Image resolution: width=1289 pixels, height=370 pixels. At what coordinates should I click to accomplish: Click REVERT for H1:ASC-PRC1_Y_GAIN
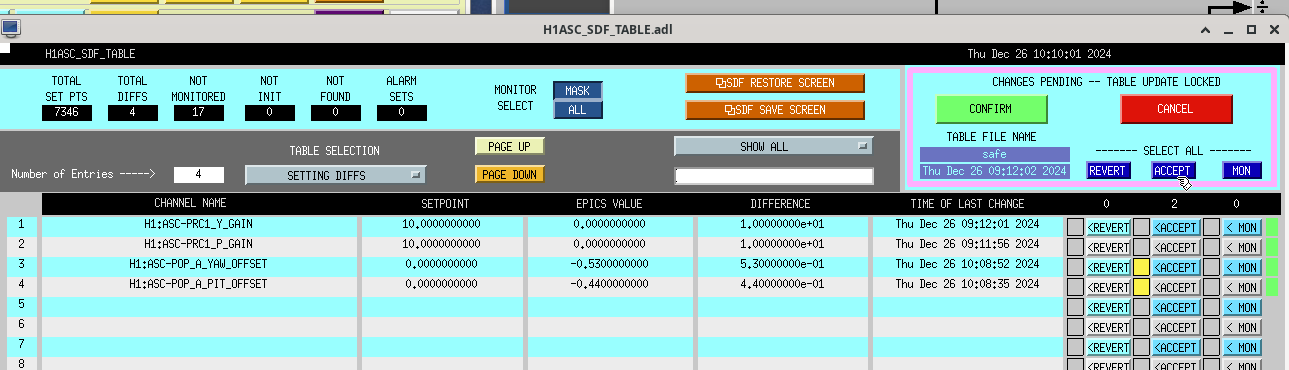point(1108,227)
